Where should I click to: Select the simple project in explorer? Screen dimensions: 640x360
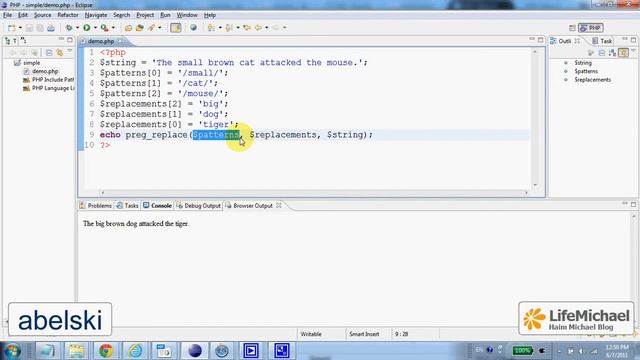click(28, 63)
